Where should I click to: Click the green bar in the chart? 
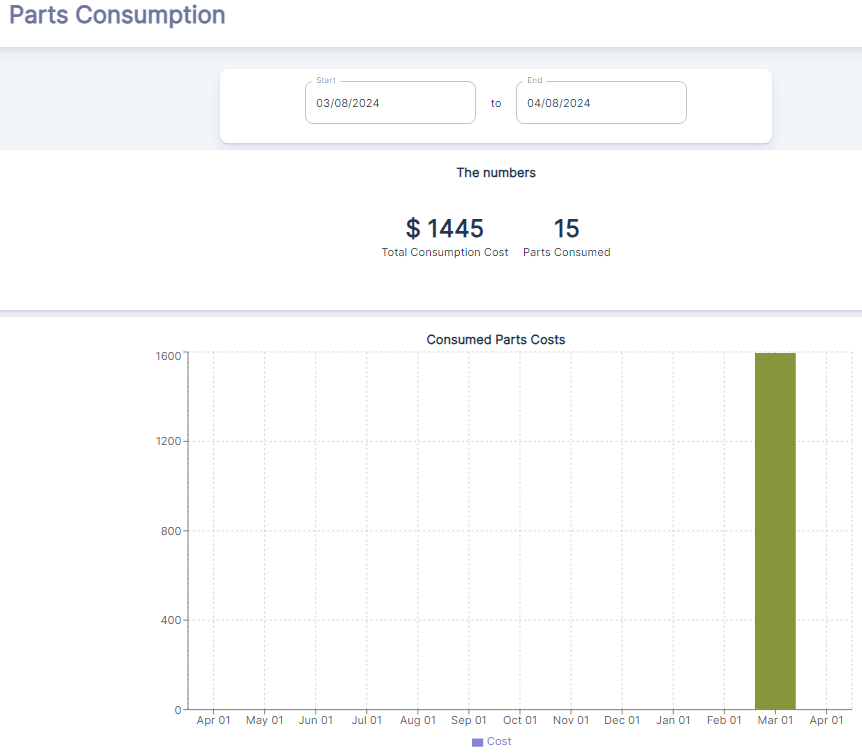775,530
